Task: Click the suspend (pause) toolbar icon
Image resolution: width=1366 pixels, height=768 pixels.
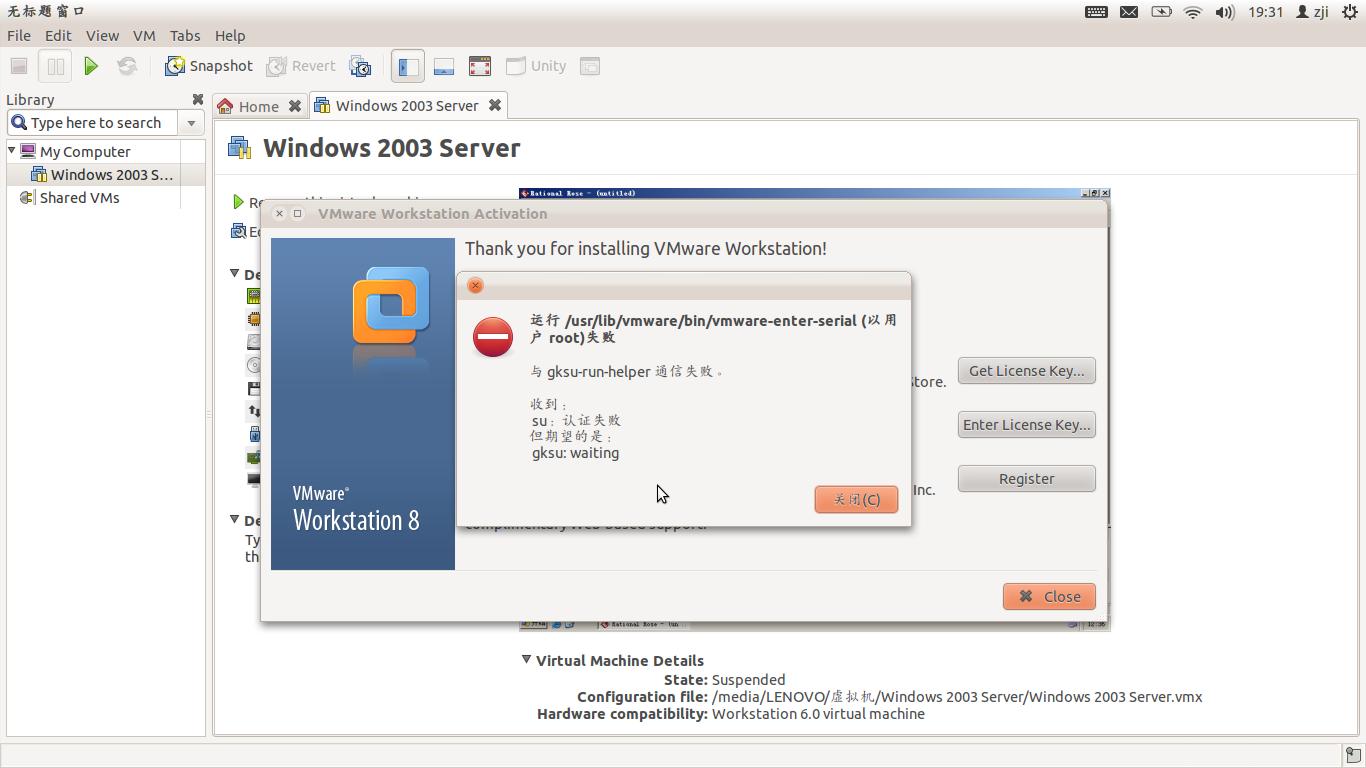Action: click(55, 66)
